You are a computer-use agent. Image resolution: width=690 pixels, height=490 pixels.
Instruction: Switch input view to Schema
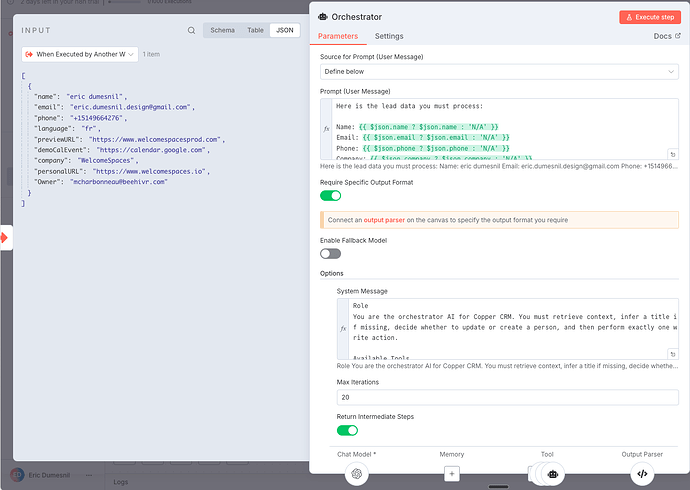[x=222, y=30]
